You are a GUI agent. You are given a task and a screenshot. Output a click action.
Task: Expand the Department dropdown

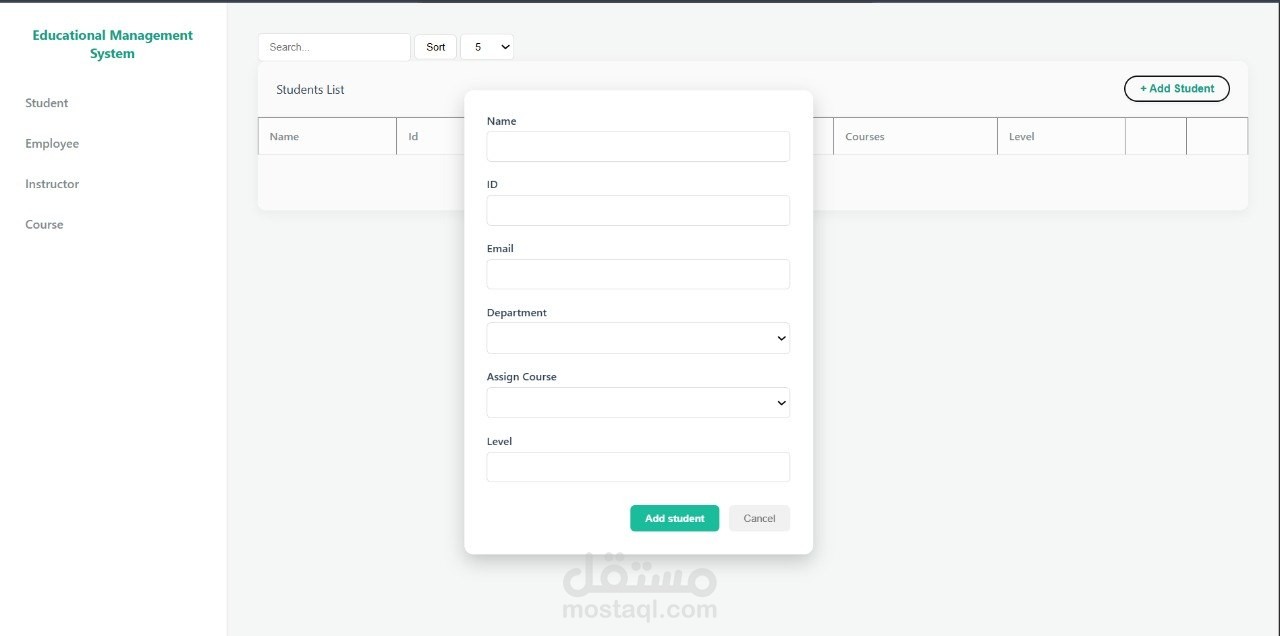638,338
